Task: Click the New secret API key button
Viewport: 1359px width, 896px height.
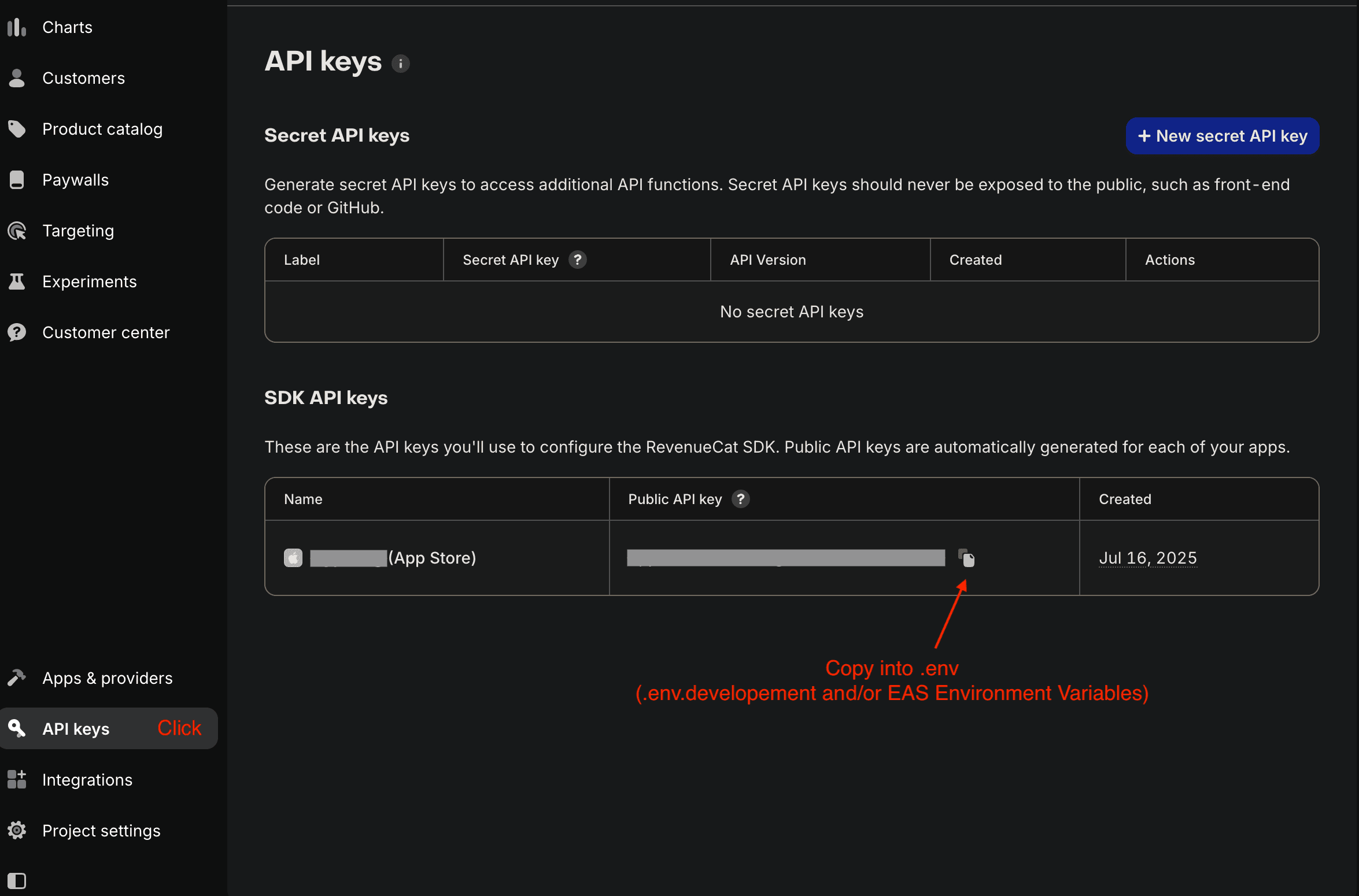Action: click(1222, 136)
